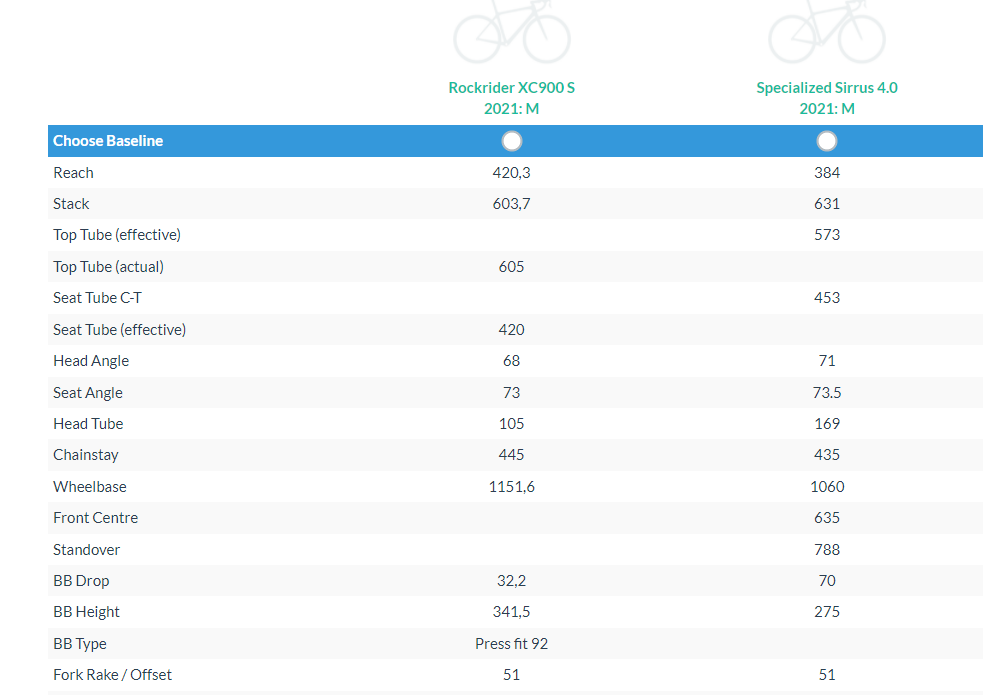Click the Seat Angle row label

pos(88,393)
